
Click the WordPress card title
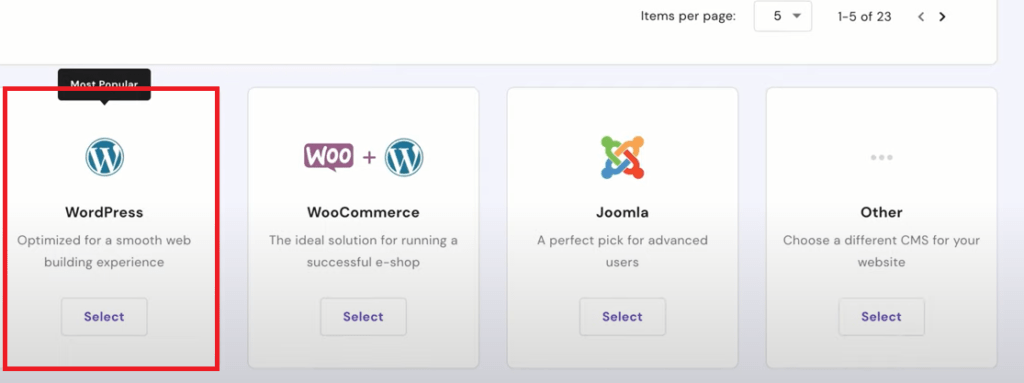(104, 212)
